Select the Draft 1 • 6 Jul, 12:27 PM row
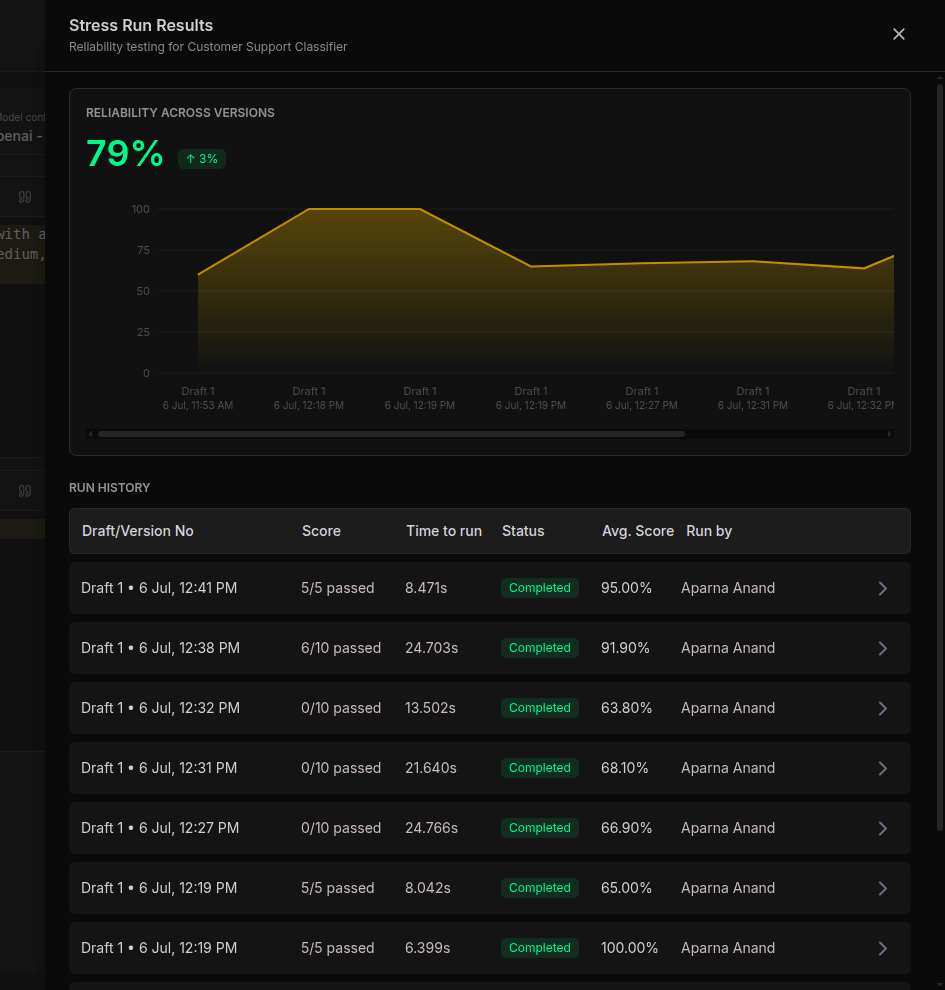 [x=490, y=828]
